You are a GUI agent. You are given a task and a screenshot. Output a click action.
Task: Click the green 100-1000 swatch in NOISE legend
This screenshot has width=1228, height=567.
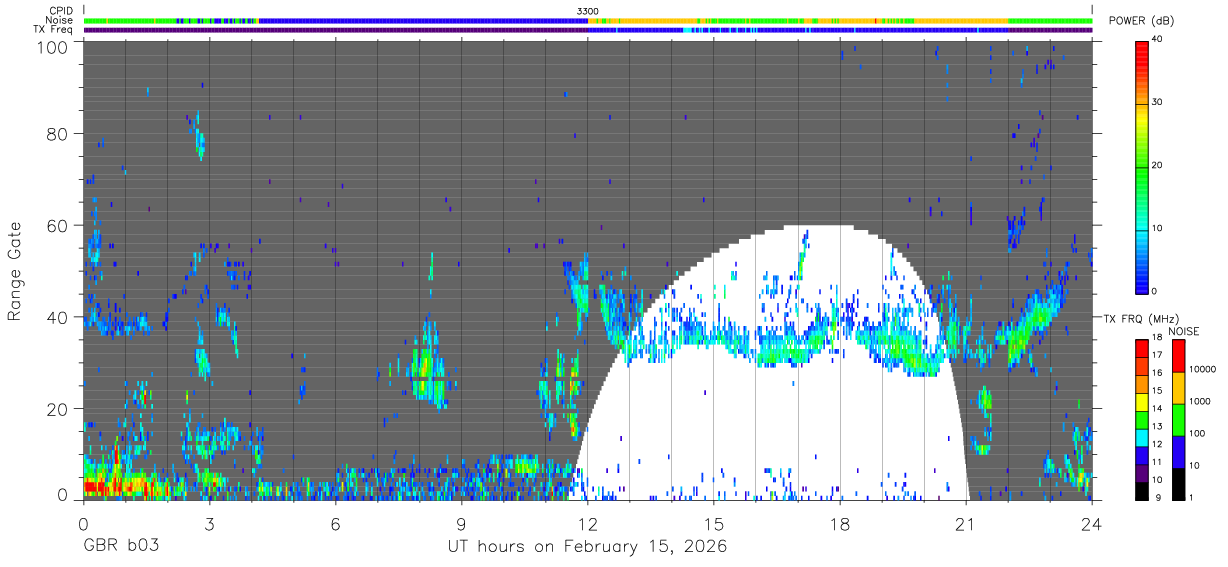pos(1178,419)
